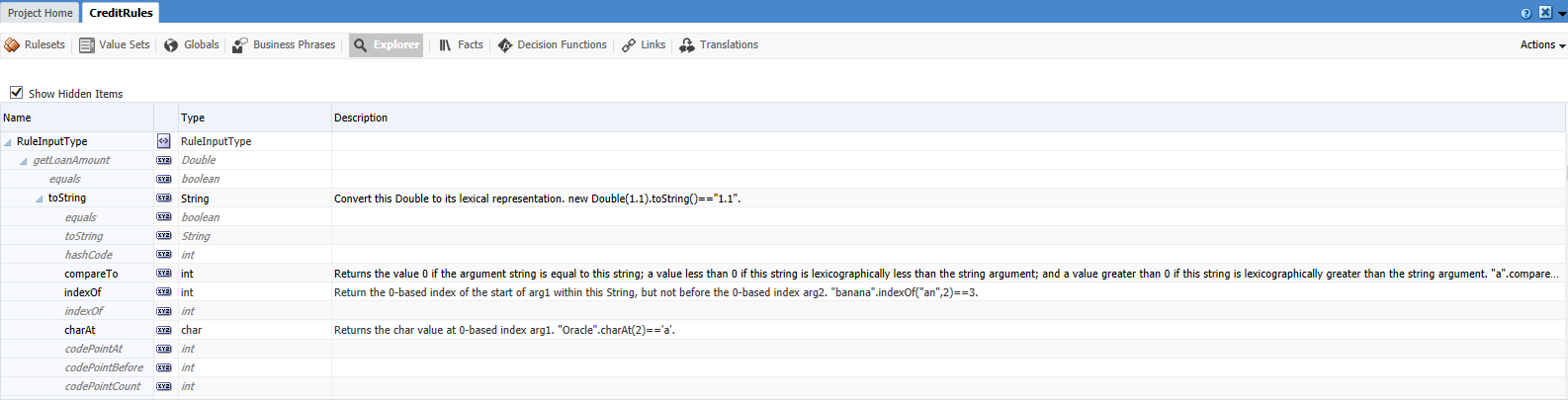This screenshot has height=400, width=1568.
Task: Select the Explorer toolbar button
Action: tap(387, 45)
